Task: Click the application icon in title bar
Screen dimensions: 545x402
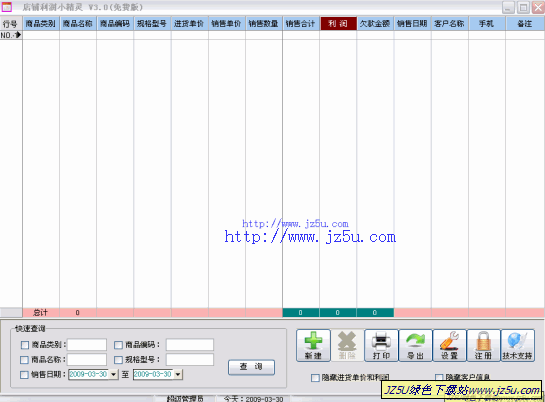Action: 7,7
